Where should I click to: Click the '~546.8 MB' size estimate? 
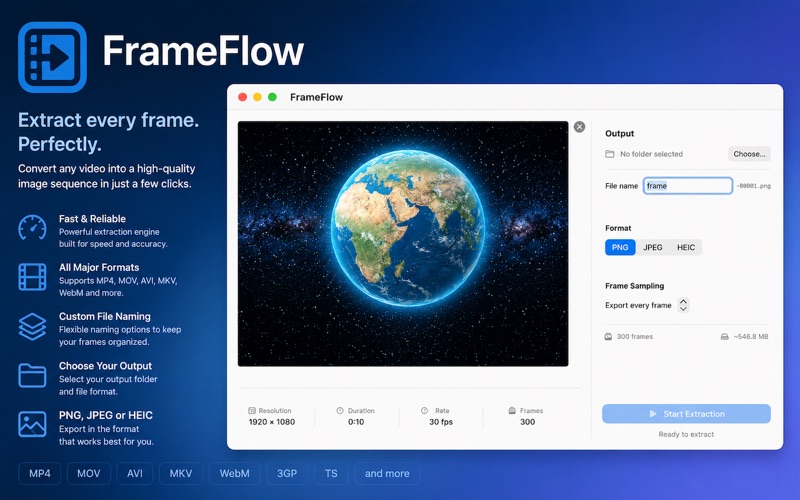coord(751,337)
